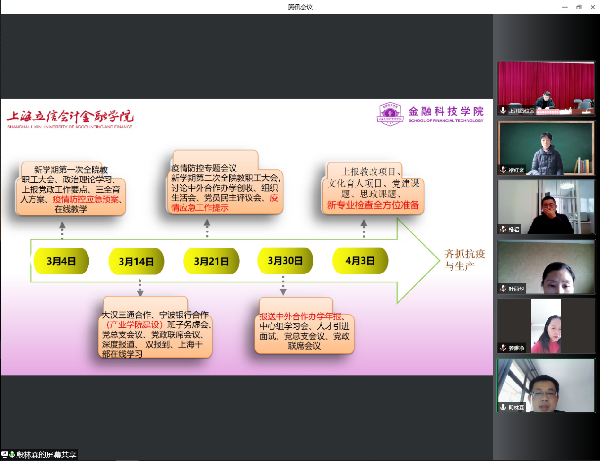600x461 pixels.
Task: Click the mic icon on the bottom highlighted speaker tile
Action: click(x=503, y=407)
